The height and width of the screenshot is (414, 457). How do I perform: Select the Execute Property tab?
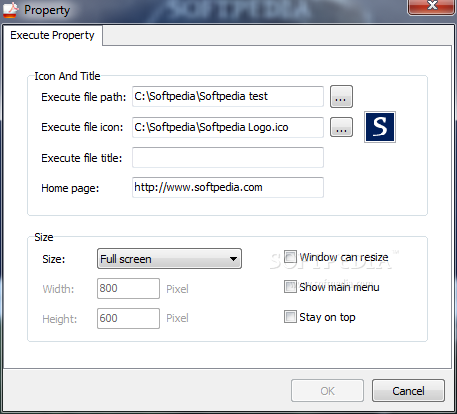point(52,35)
